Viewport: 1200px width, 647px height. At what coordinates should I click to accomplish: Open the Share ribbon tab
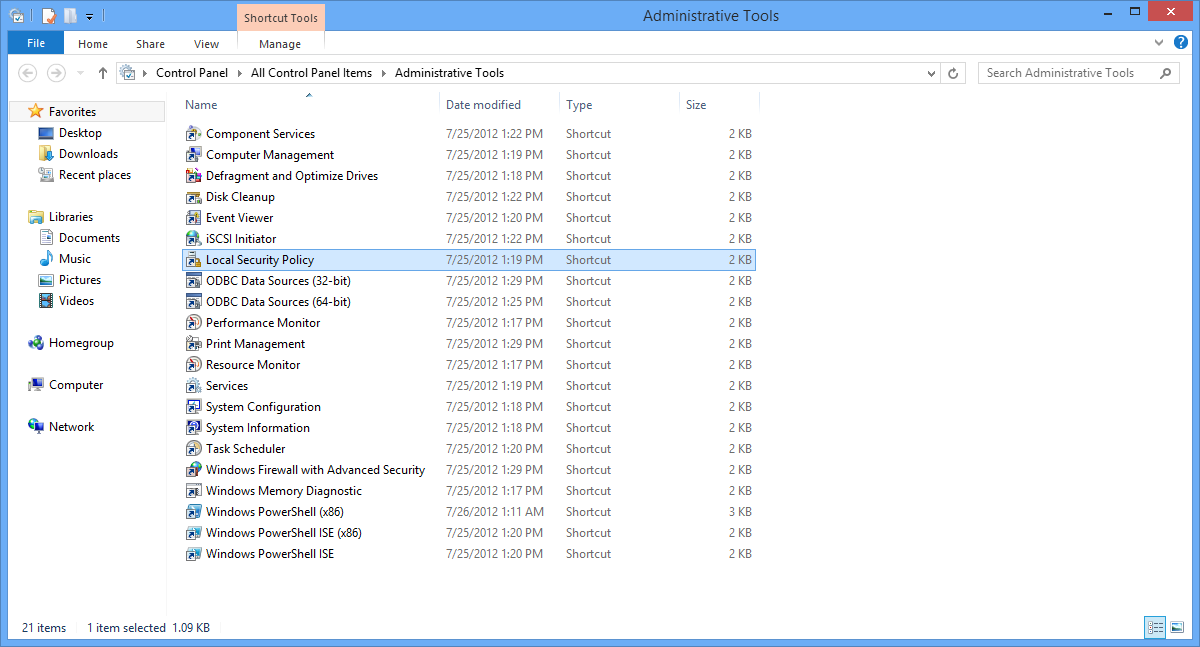click(151, 43)
